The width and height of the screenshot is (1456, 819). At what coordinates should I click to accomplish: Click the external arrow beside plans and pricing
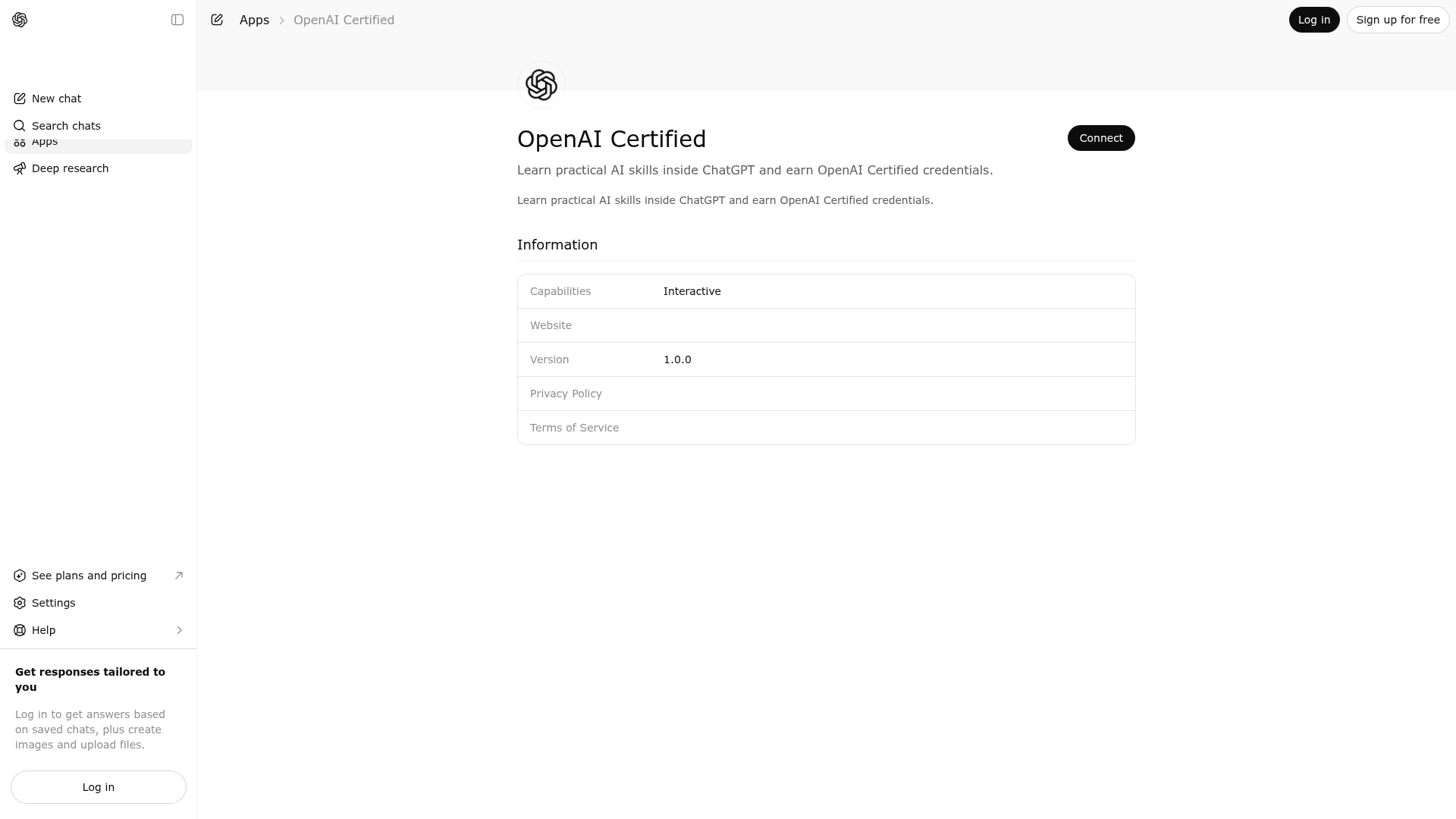coord(179,576)
